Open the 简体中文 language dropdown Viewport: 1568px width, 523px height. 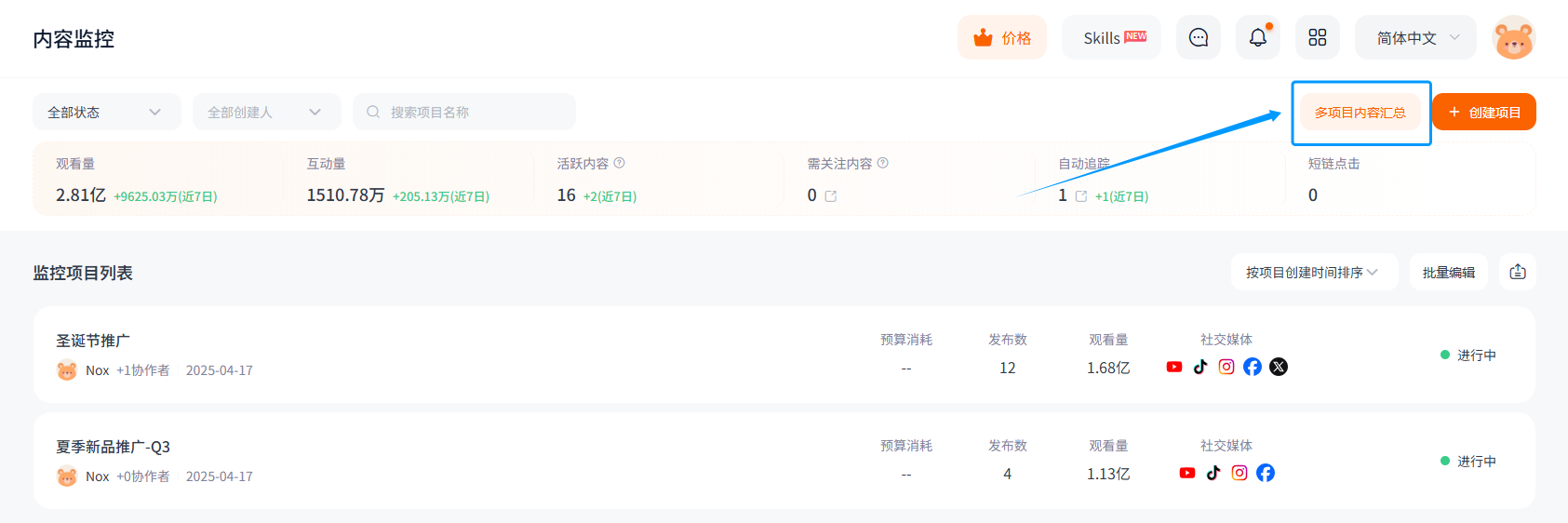click(x=1415, y=37)
